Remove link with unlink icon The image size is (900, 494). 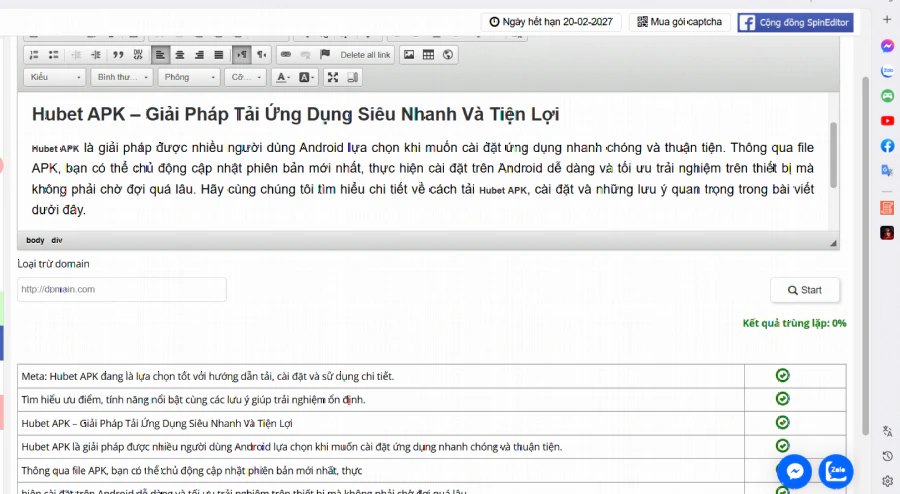[x=305, y=55]
